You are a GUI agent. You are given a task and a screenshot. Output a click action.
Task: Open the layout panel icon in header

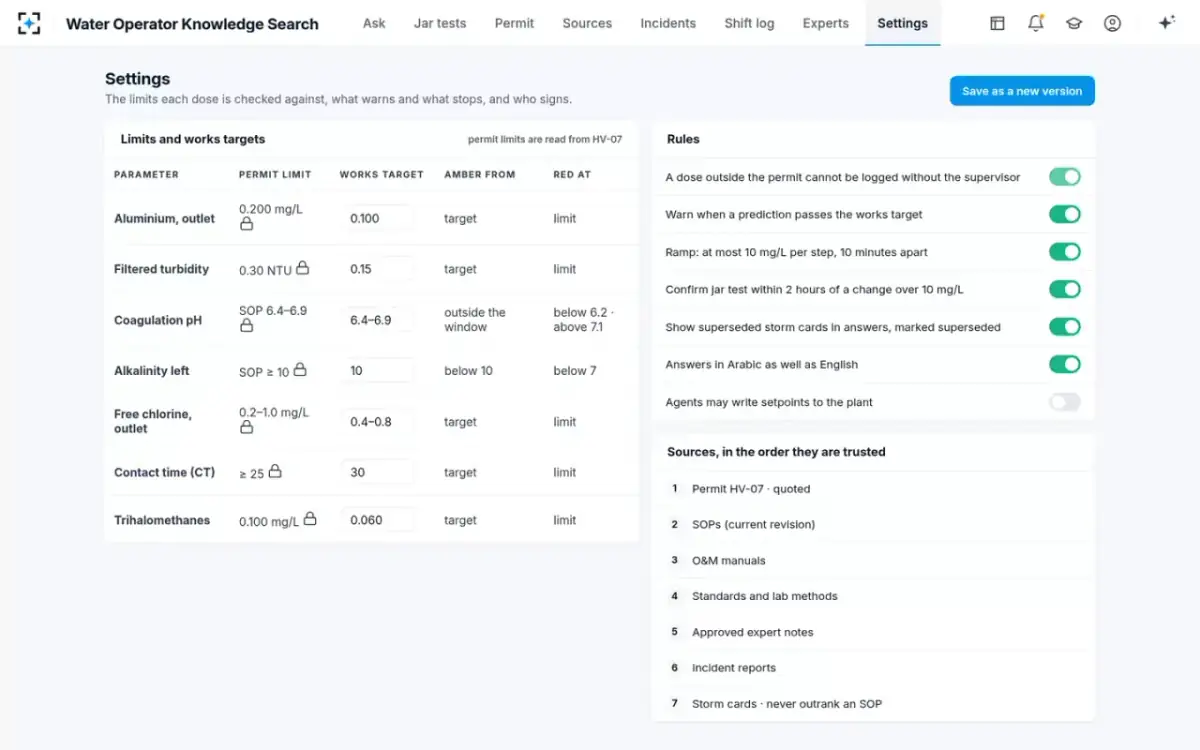pos(997,23)
